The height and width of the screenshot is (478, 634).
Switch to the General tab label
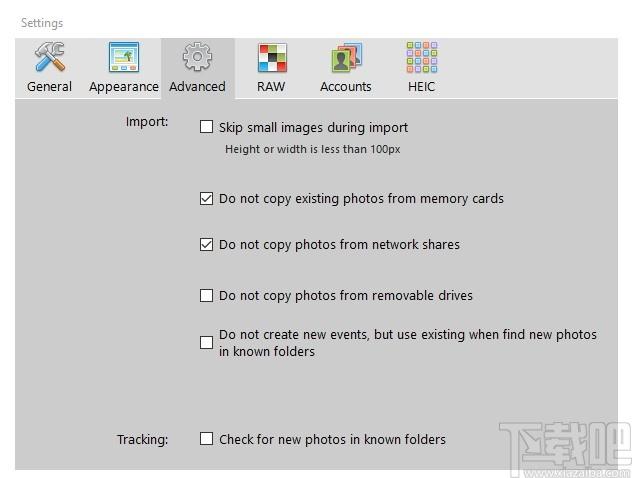click(49, 87)
